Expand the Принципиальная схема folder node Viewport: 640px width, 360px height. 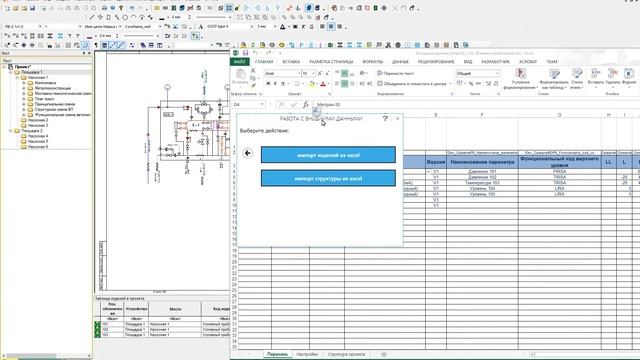tap(24, 104)
